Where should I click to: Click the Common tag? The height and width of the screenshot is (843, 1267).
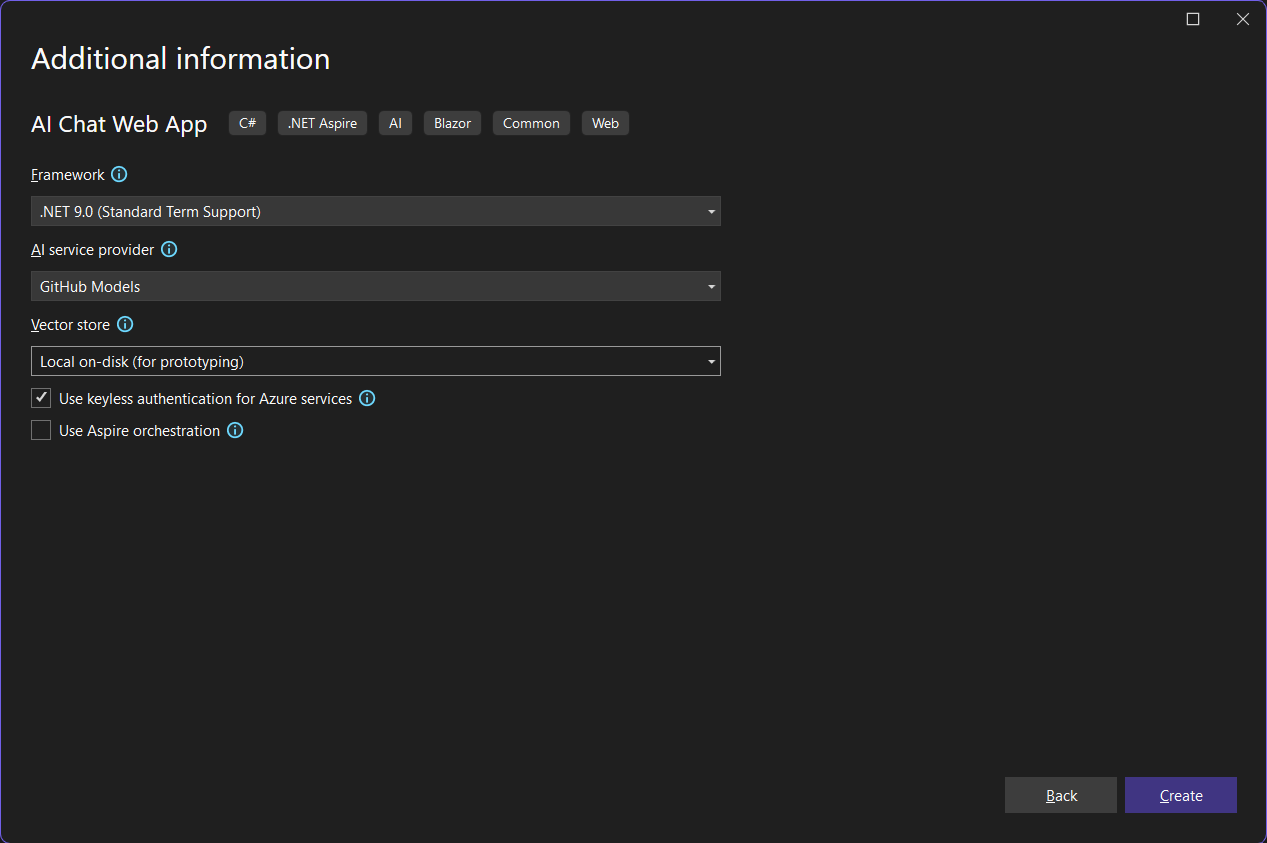pyautogui.click(x=531, y=123)
